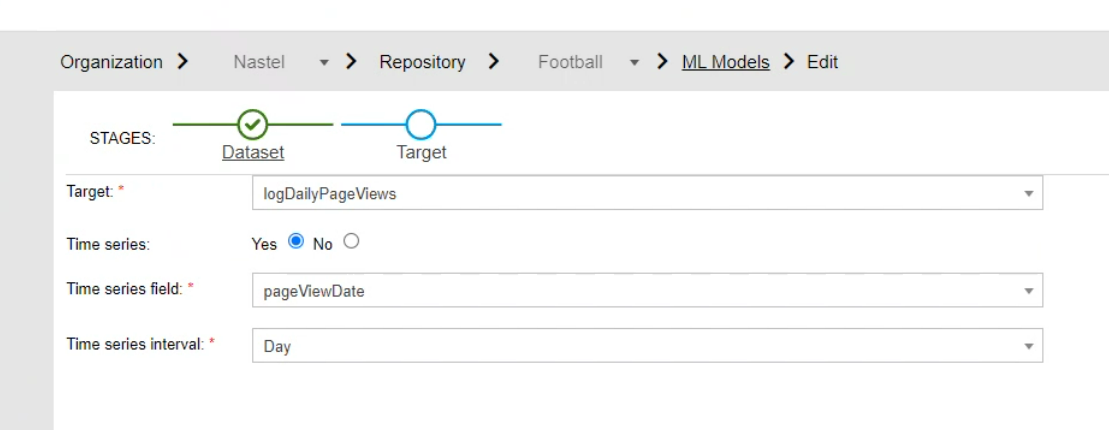Click chevron arrow before ML Models breadcrumb

click(x=663, y=62)
